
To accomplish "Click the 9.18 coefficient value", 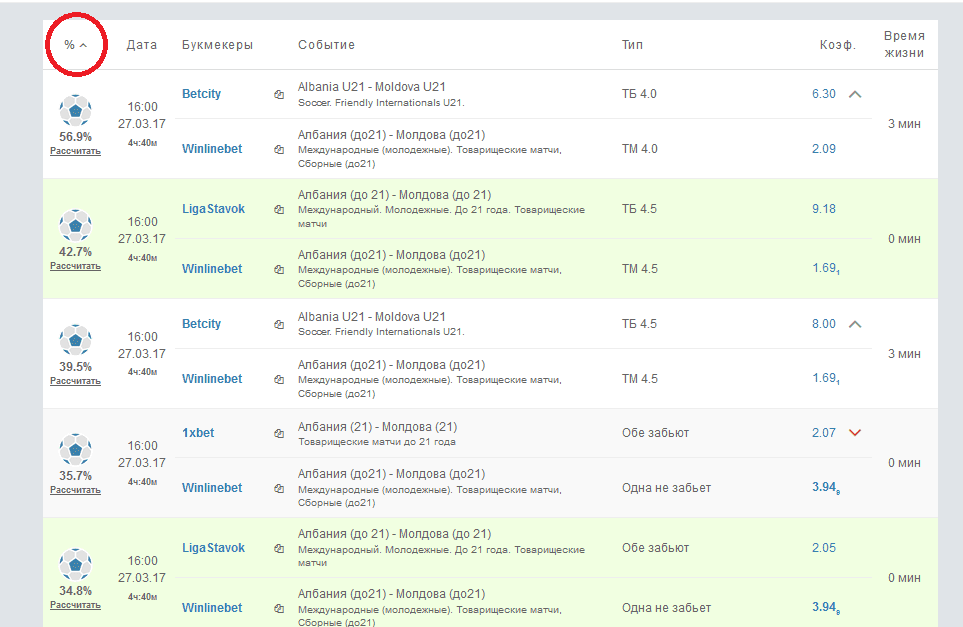I will (x=823, y=209).
